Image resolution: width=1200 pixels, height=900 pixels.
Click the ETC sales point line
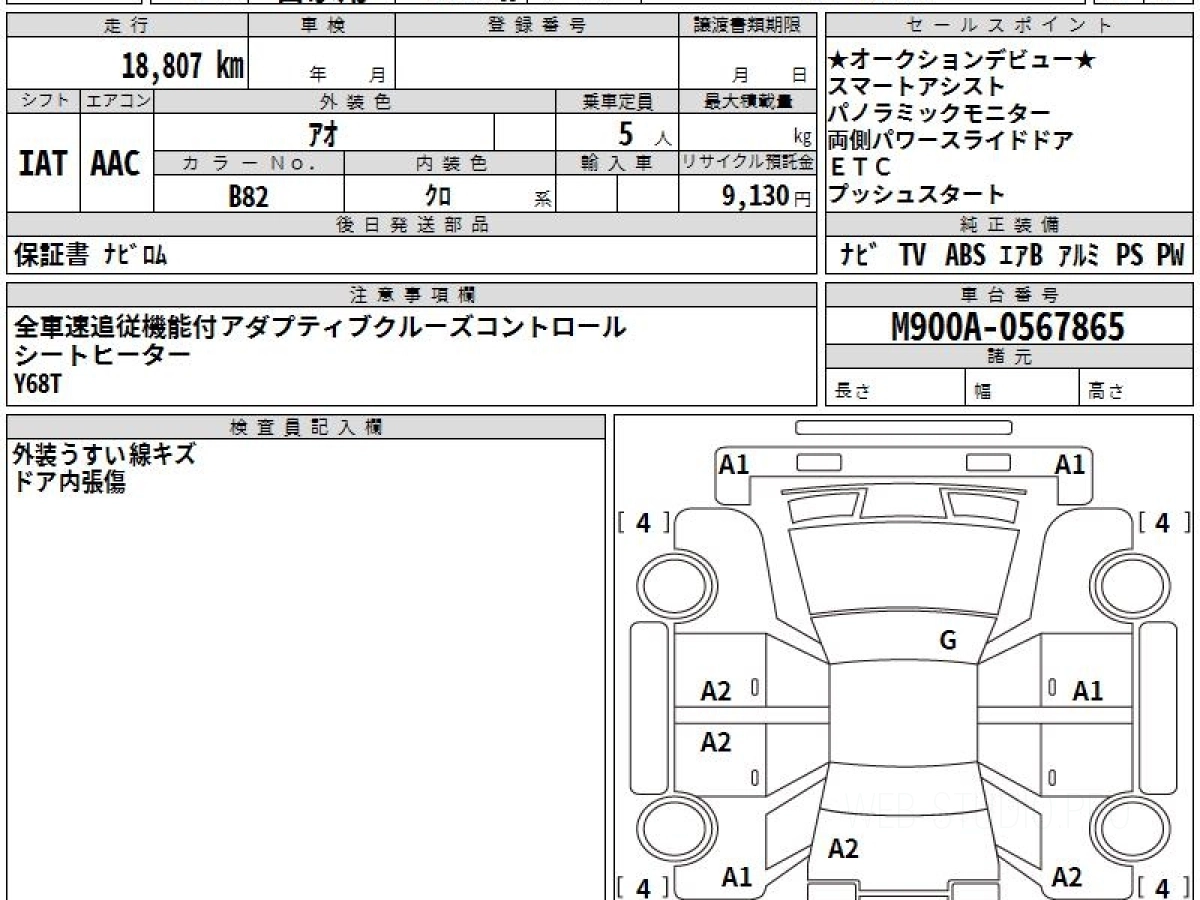[x=860, y=167]
